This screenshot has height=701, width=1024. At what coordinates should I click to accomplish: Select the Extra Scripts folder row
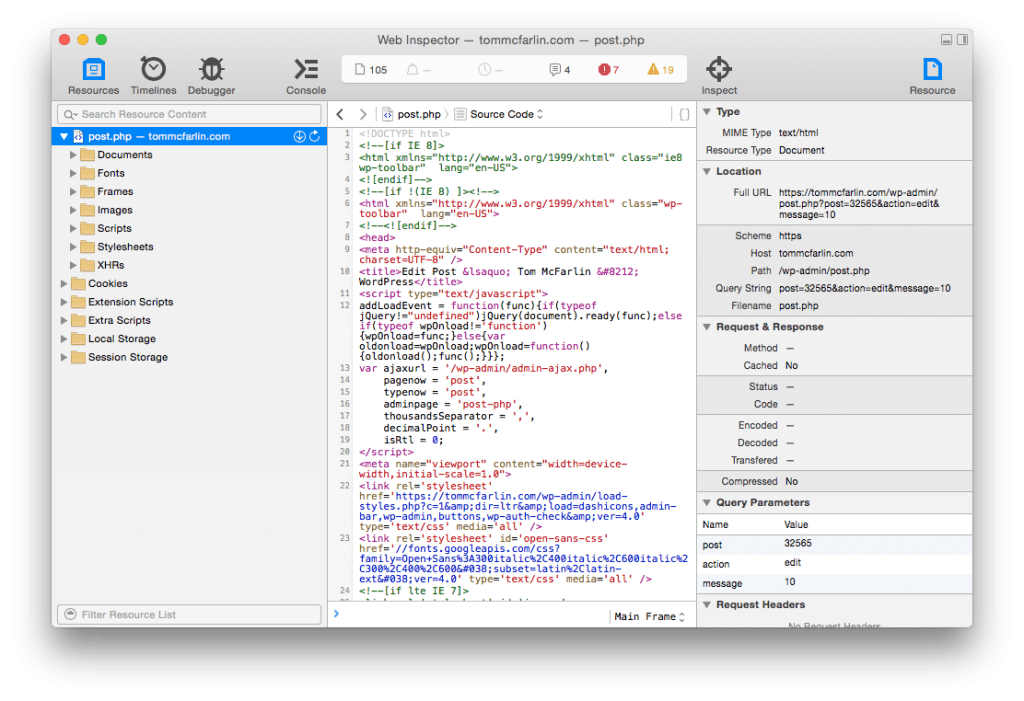(189, 320)
